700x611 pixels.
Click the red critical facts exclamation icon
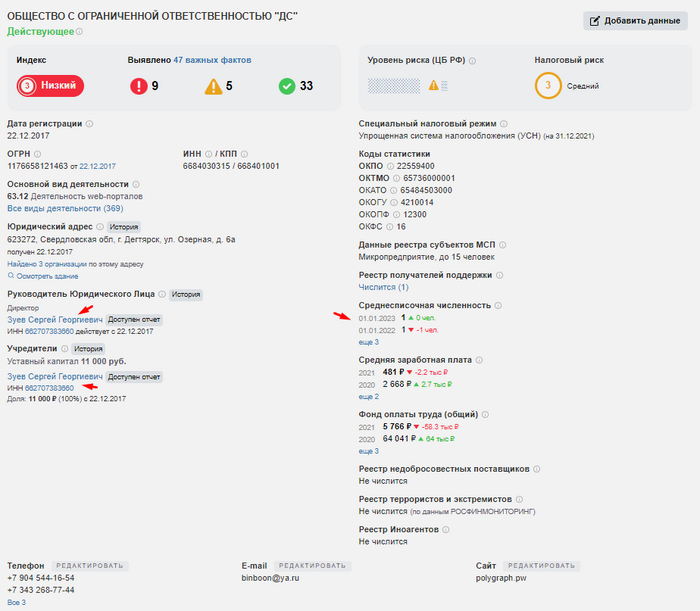pyautogui.click(x=137, y=86)
